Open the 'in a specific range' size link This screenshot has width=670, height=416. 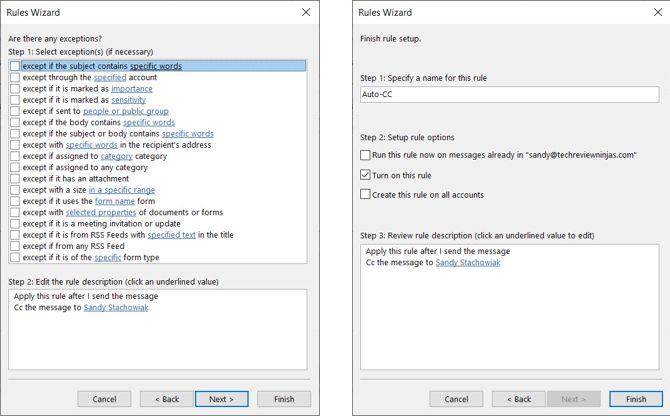(122, 189)
